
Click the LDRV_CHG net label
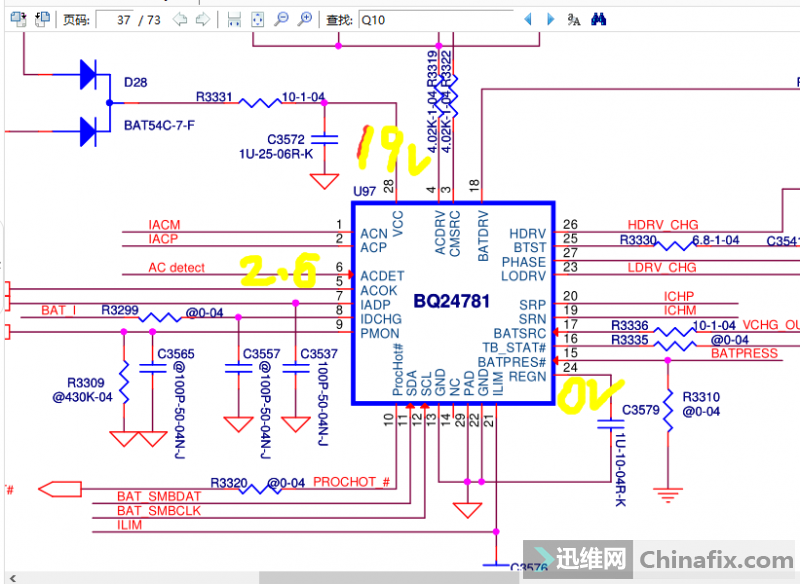[x=662, y=268]
